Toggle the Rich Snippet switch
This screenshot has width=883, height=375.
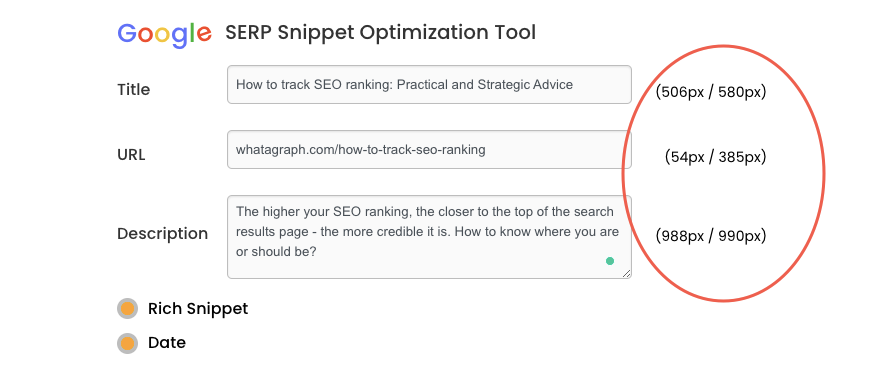(127, 309)
